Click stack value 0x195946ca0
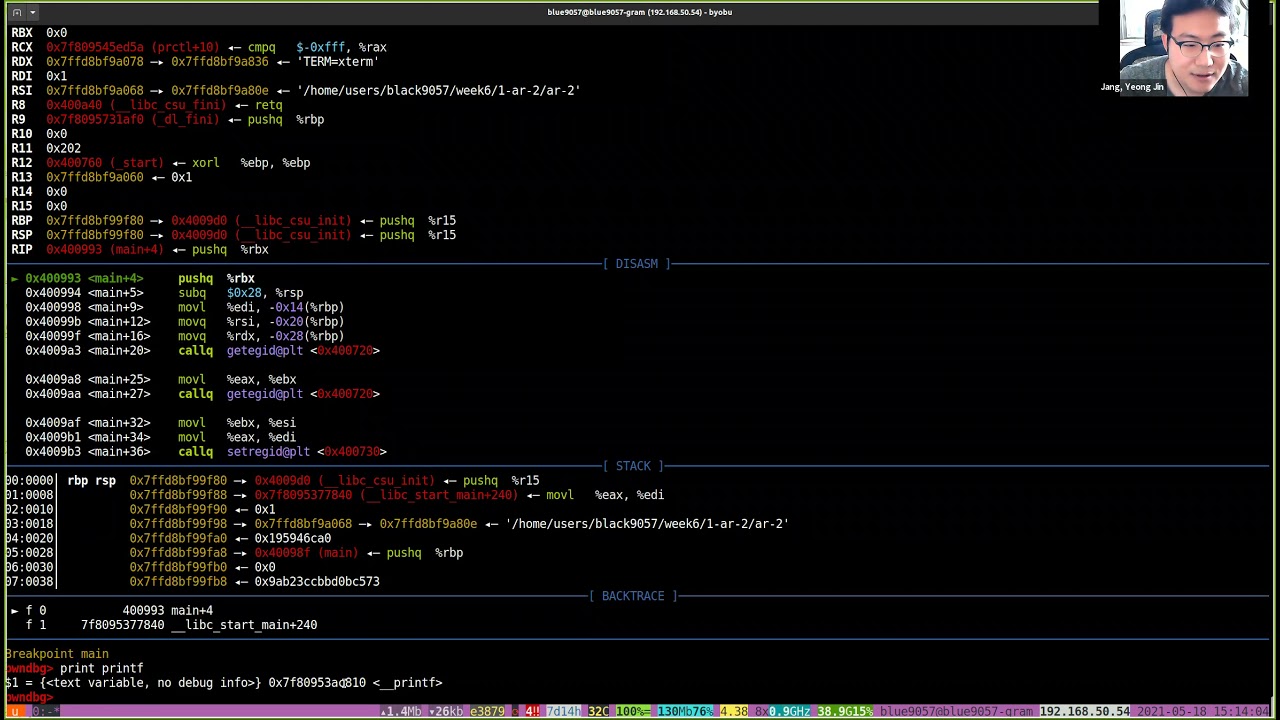The image size is (1280, 720). click(x=293, y=538)
